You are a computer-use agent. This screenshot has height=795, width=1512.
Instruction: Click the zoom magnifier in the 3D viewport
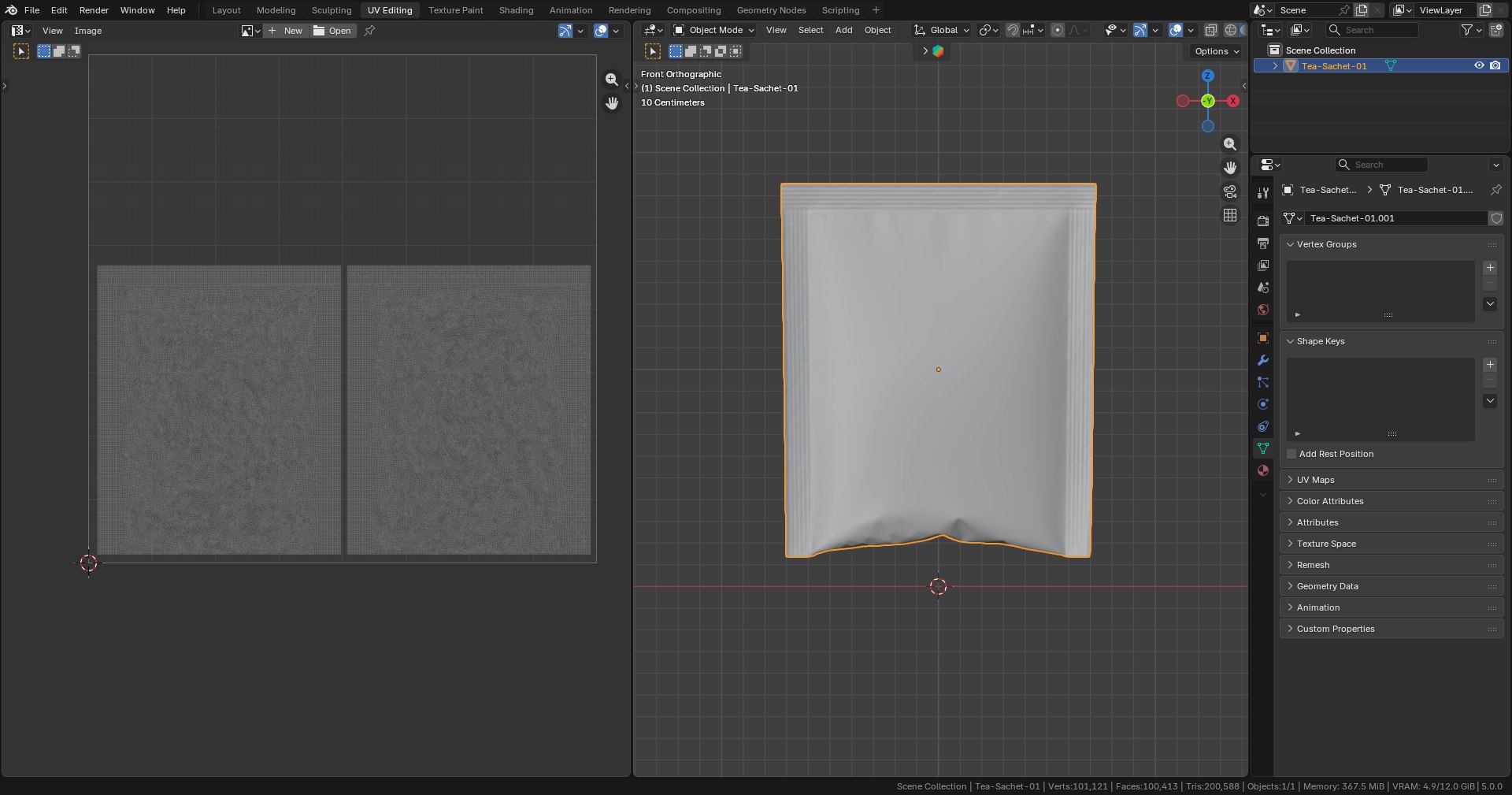[x=1230, y=144]
